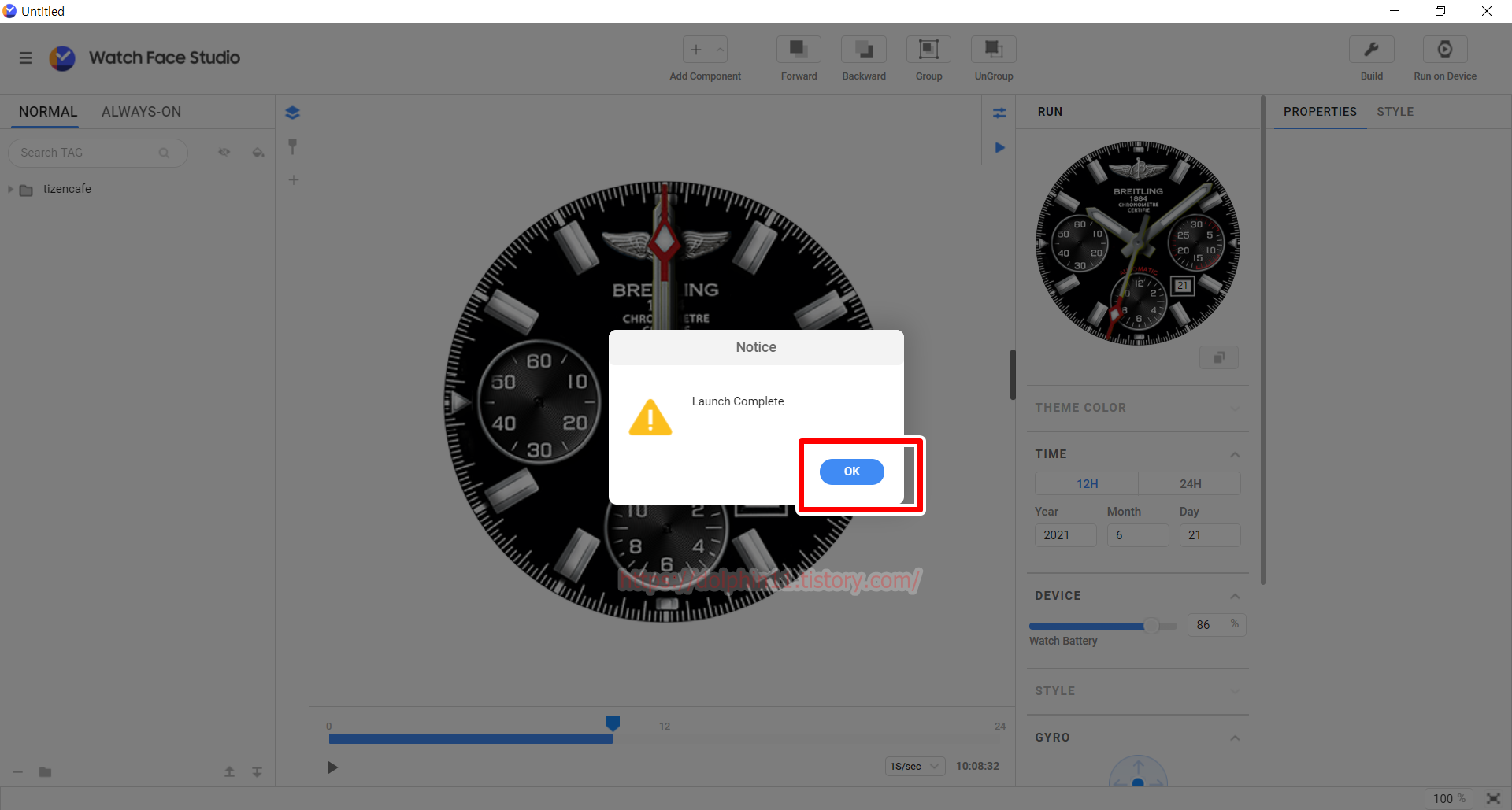
Task: Collapse the DEVICE section
Action: [1235, 596]
